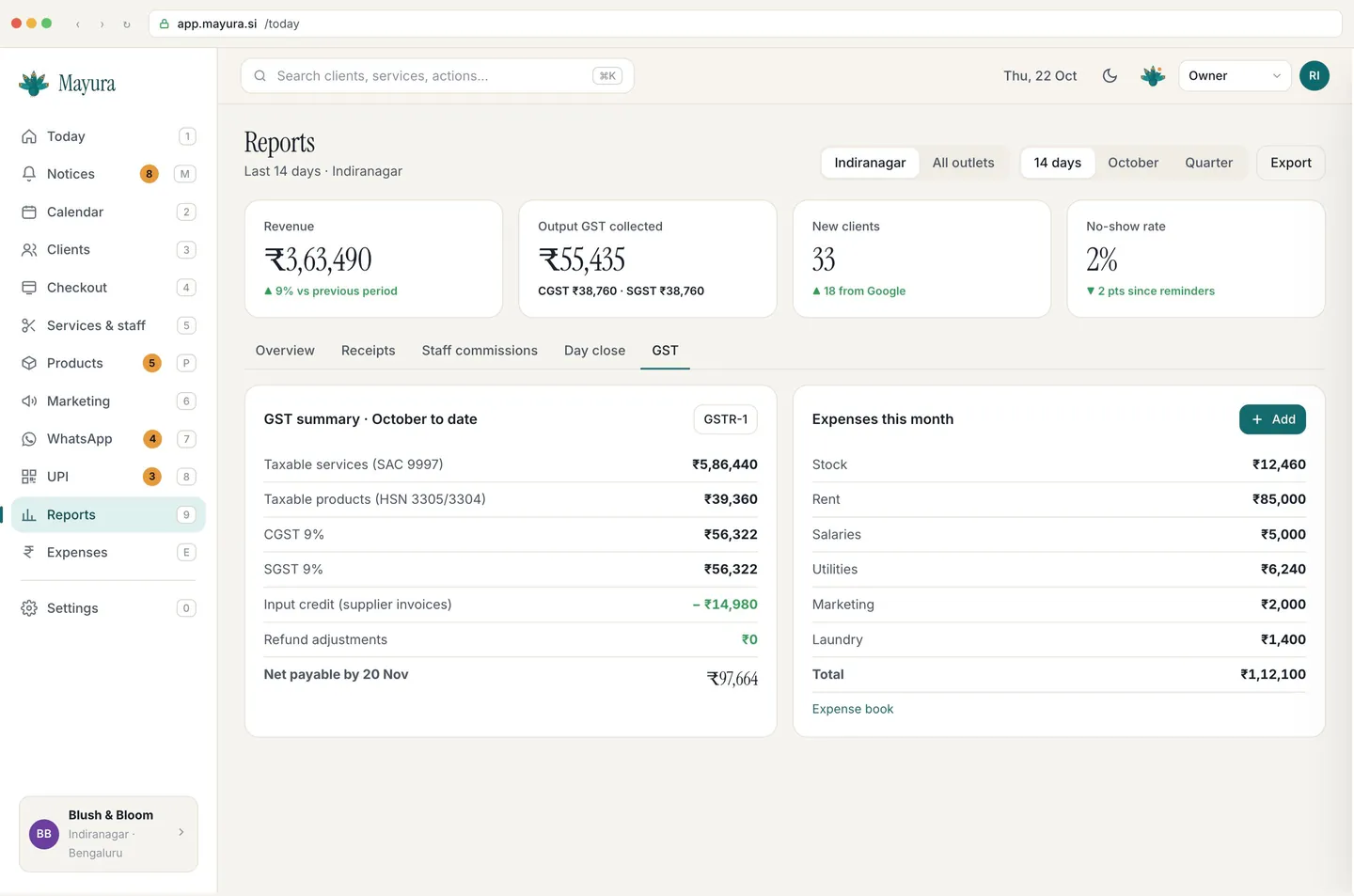Click the Export button

(x=1290, y=163)
